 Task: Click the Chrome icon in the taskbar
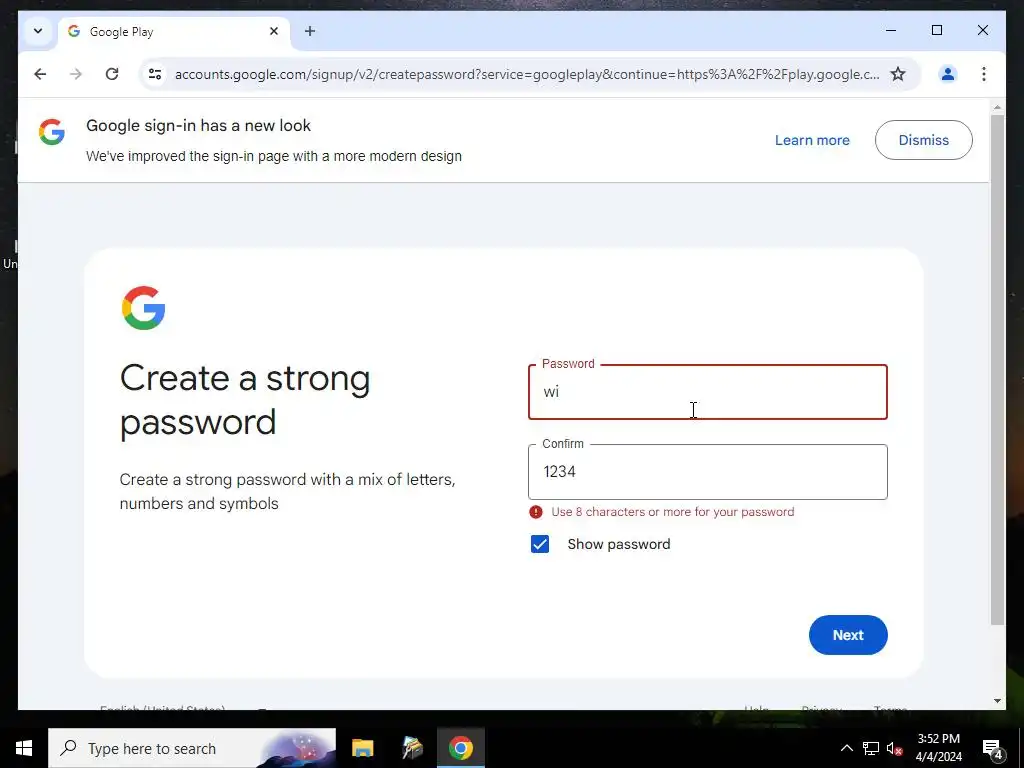[x=460, y=748]
